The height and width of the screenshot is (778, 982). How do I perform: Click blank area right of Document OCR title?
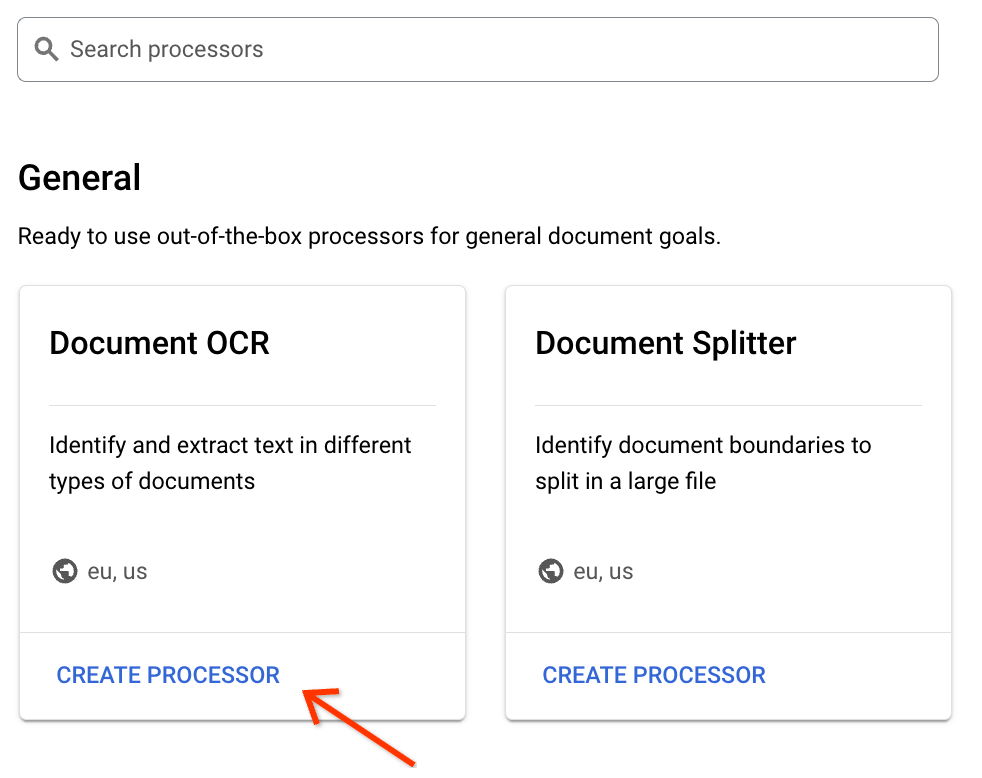[370, 343]
